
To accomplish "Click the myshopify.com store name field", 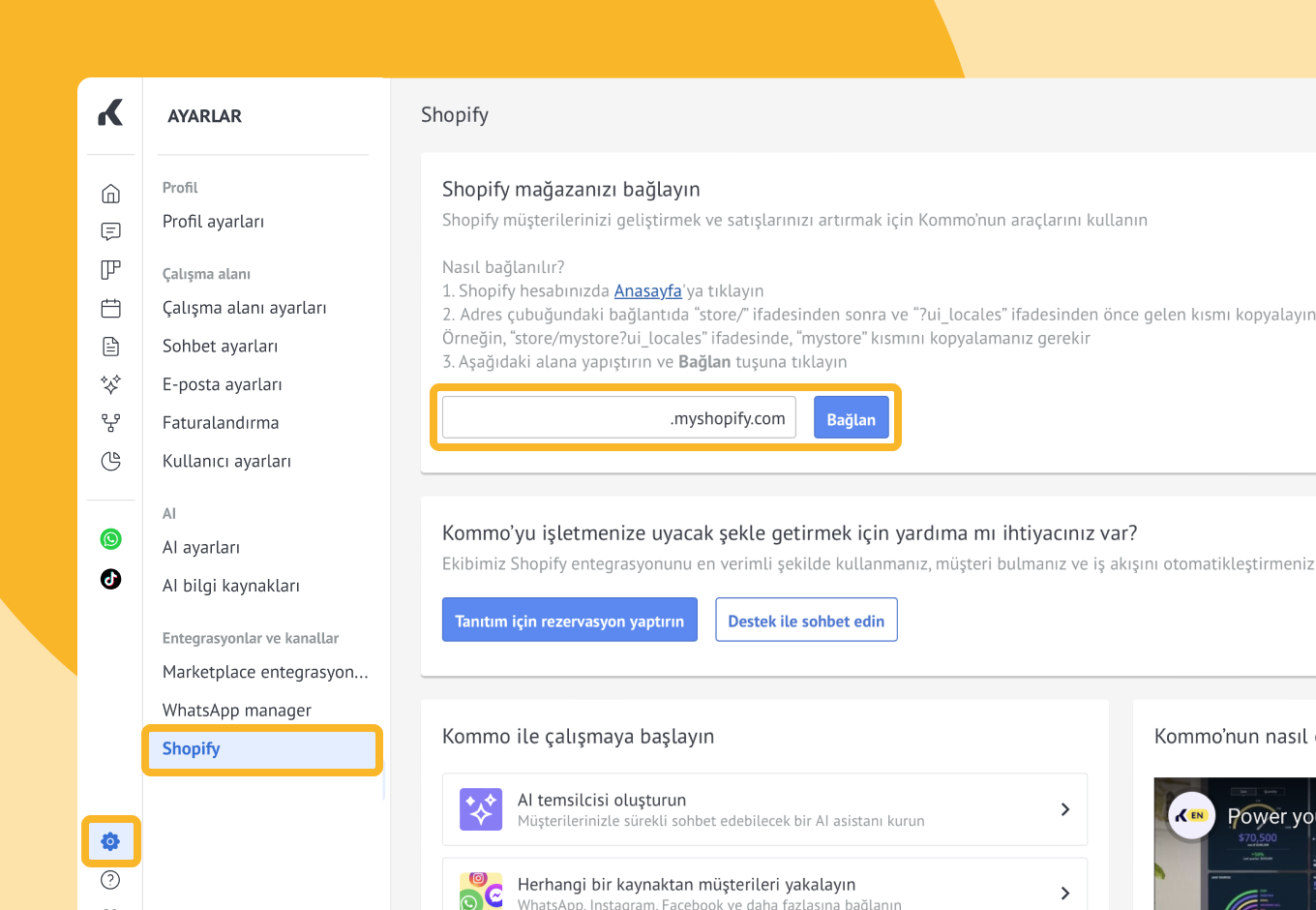I will pos(555,418).
